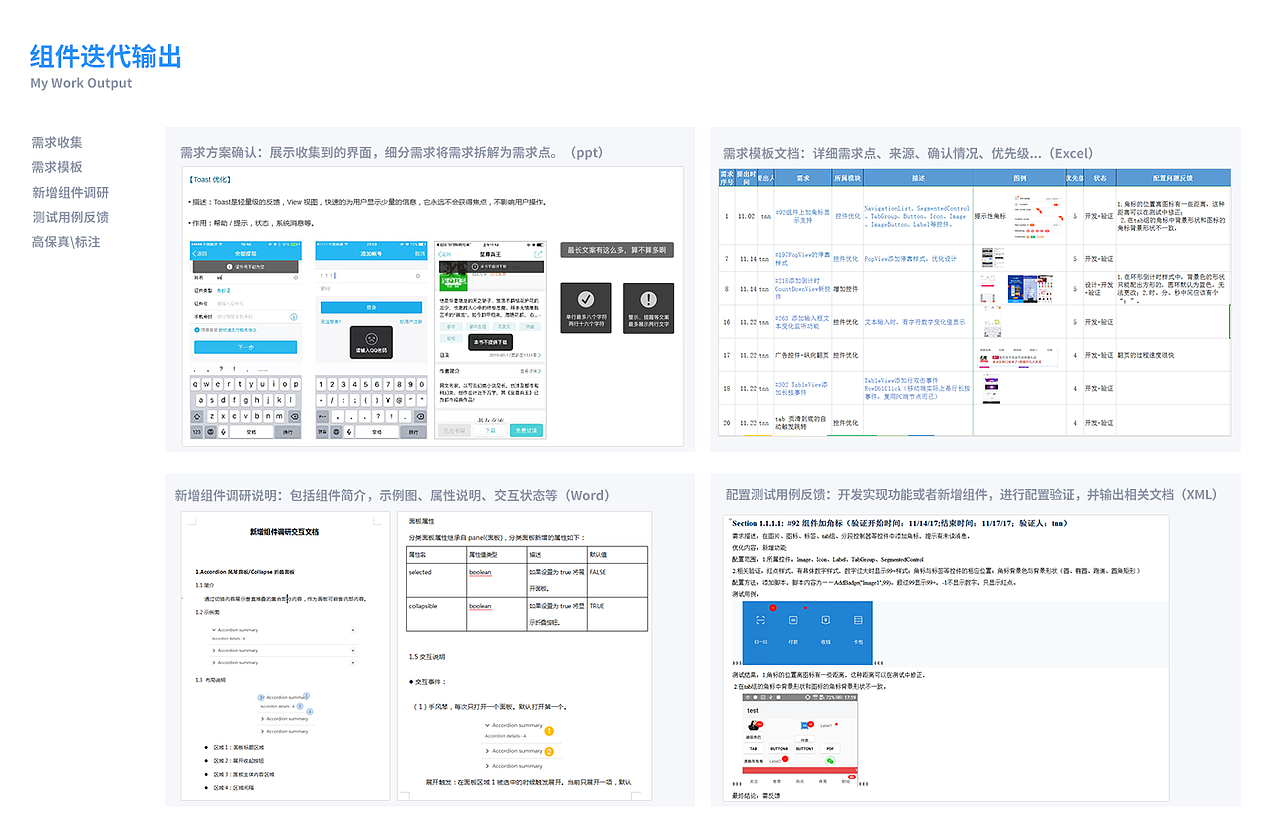This screenshot has height=832, width=1280.
Task: Click the #218添加倒计时CountDownView cell
Action: click(802, 288)
